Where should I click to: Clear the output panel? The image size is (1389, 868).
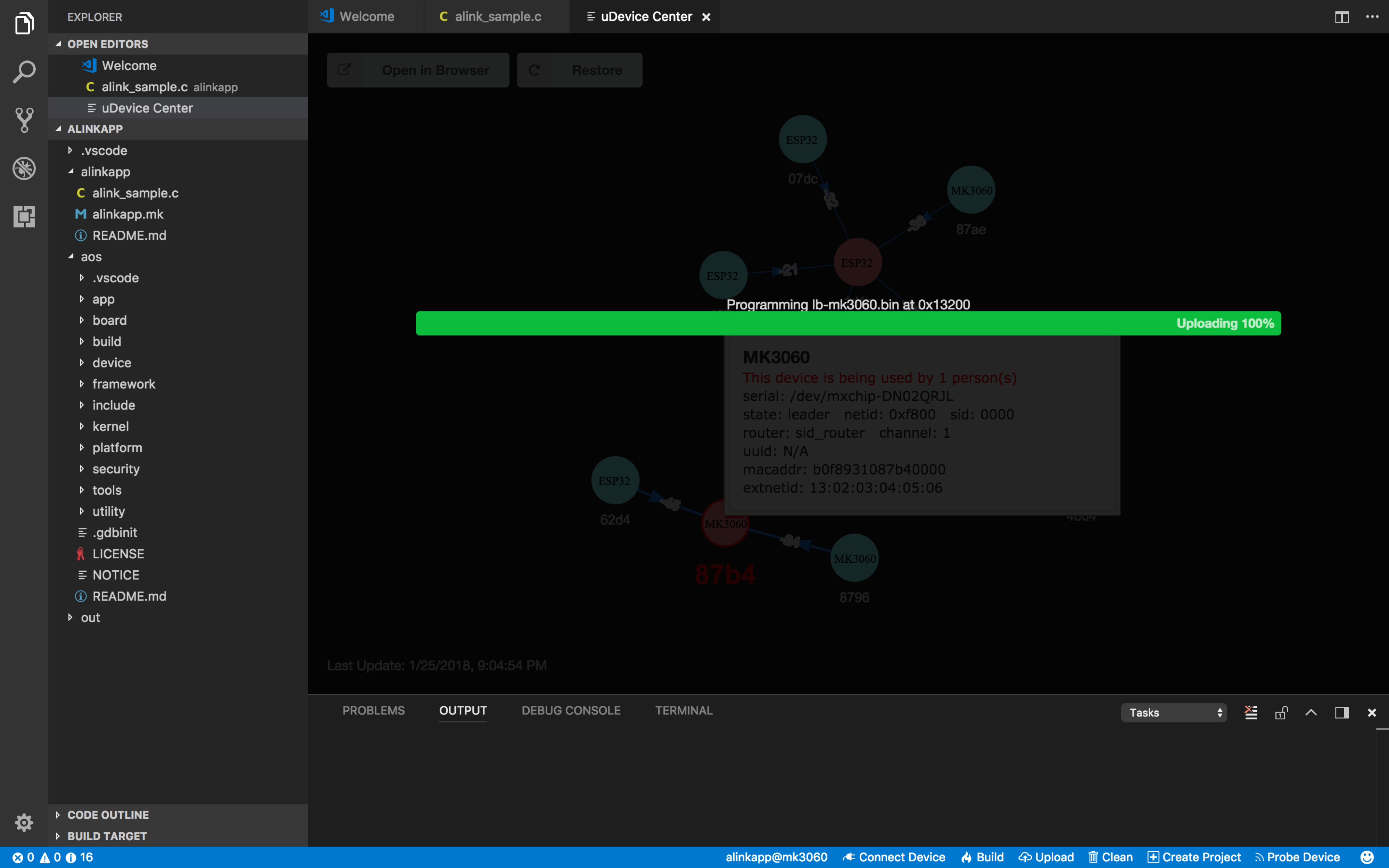[x=1251, y=712]
